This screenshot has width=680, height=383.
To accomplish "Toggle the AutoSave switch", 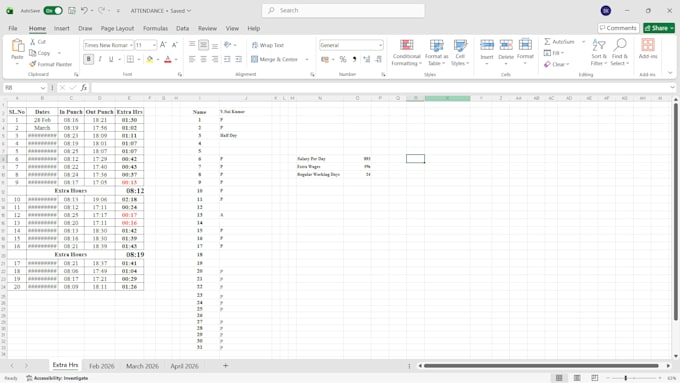I will [x=53, y=10].
